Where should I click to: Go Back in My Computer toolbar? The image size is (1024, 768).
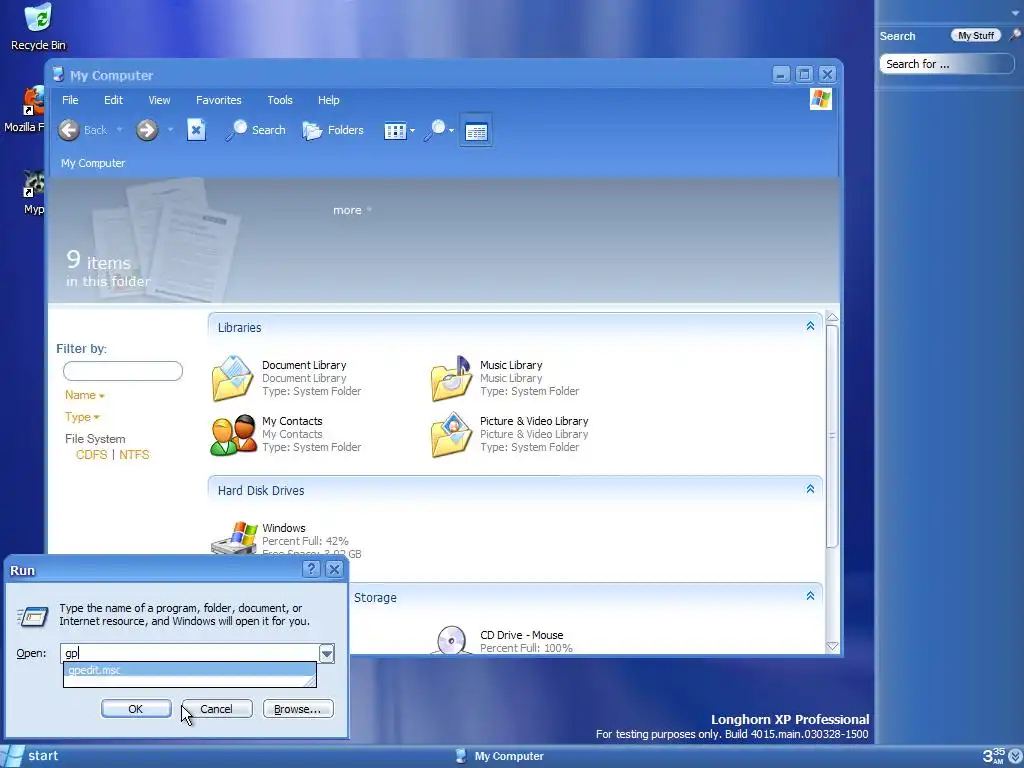[82, 130]
